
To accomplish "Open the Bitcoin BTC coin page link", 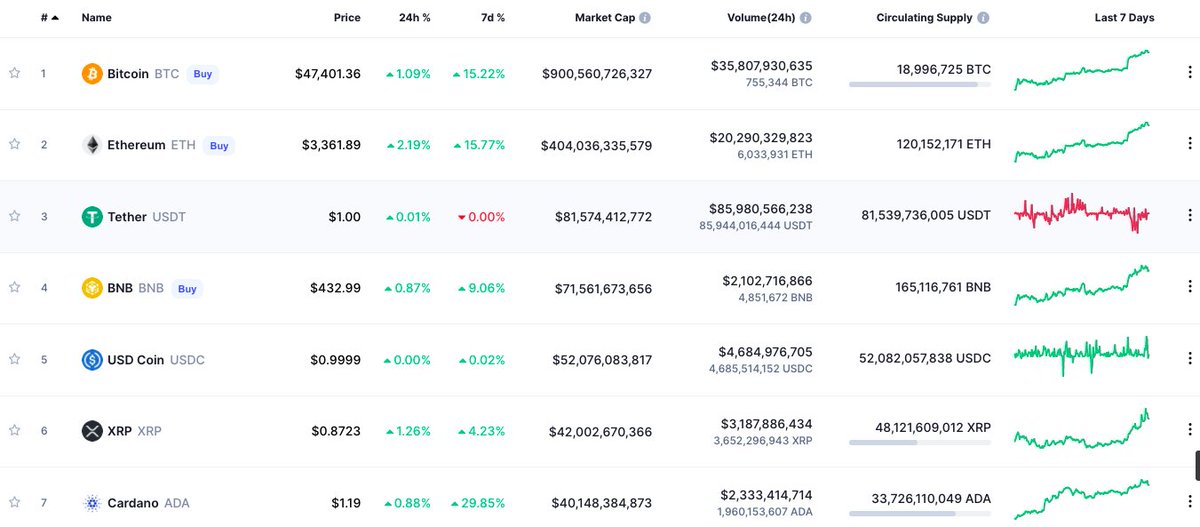I will coord(143,74).
